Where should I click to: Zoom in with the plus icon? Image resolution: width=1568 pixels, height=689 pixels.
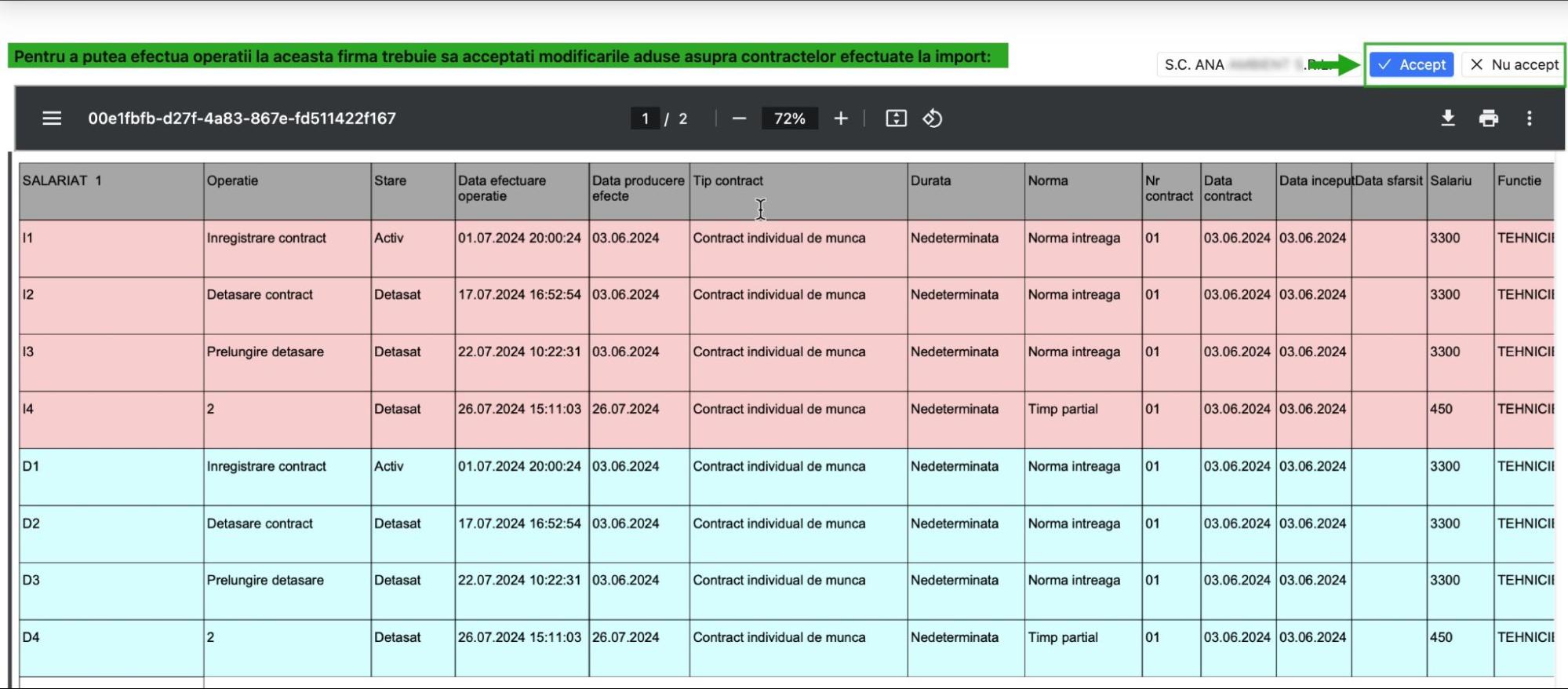click(x=841, y=118)
